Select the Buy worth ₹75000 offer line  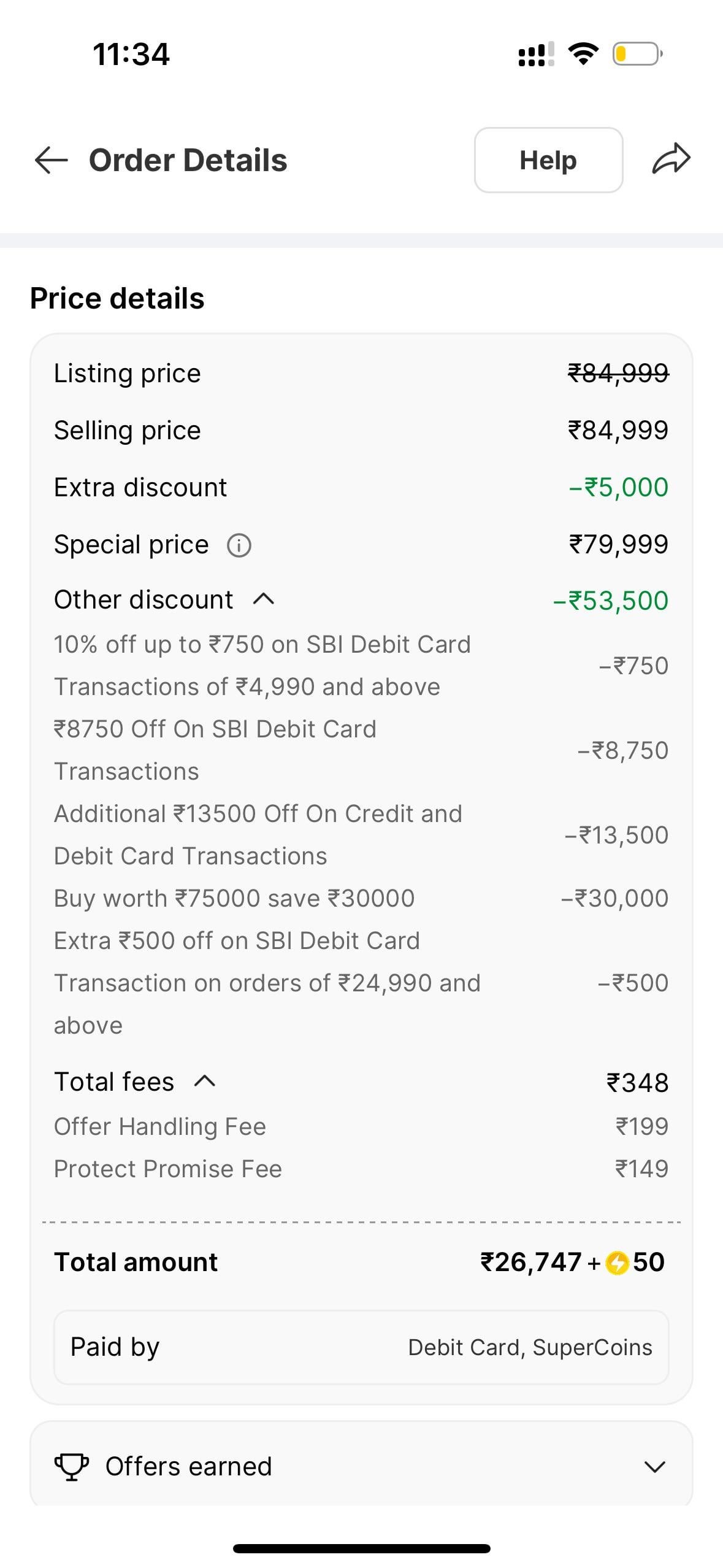(234, 898)
